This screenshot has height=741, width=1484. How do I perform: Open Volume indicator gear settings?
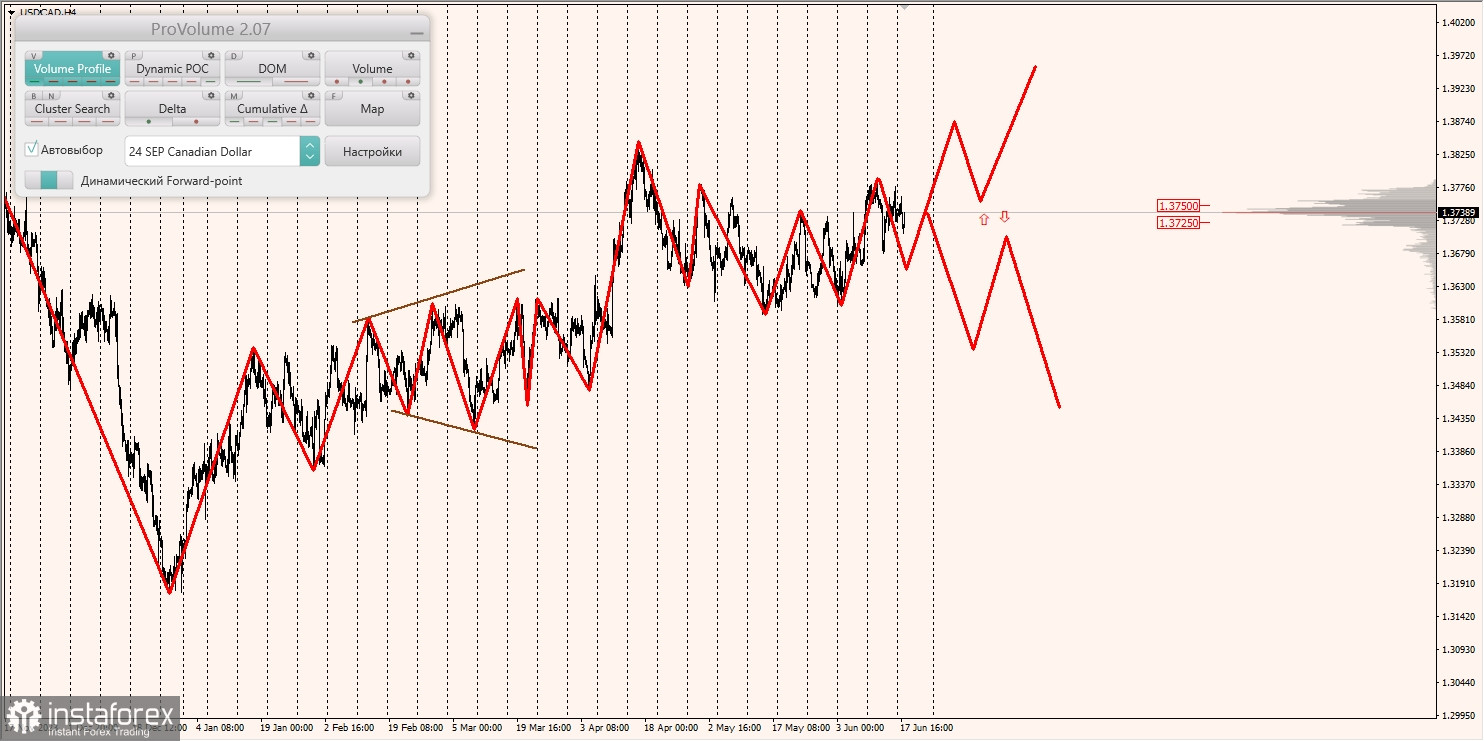click(411, 55)
